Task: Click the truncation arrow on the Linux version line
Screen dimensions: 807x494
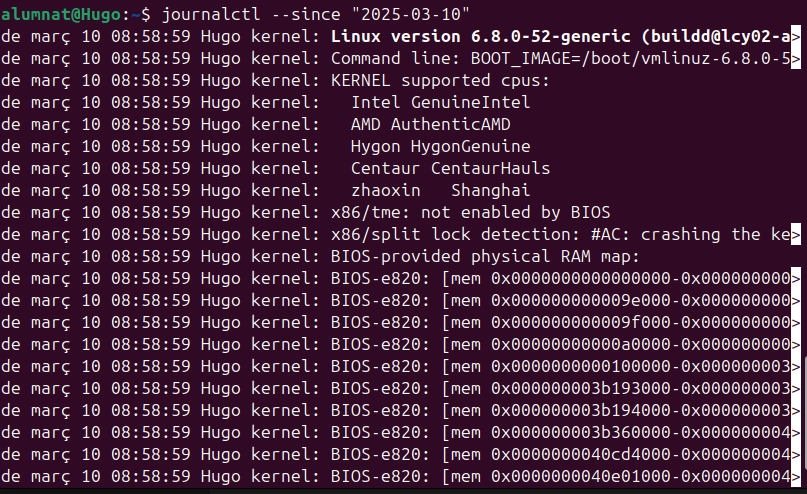Action: coord(797,36)
